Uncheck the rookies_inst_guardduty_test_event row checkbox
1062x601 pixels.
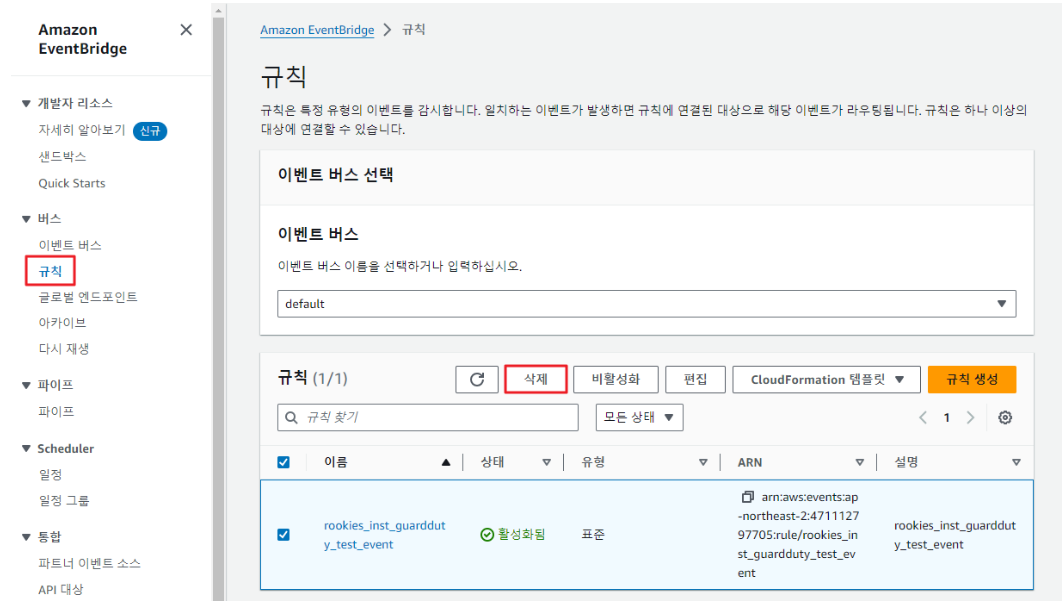[283, 535]
